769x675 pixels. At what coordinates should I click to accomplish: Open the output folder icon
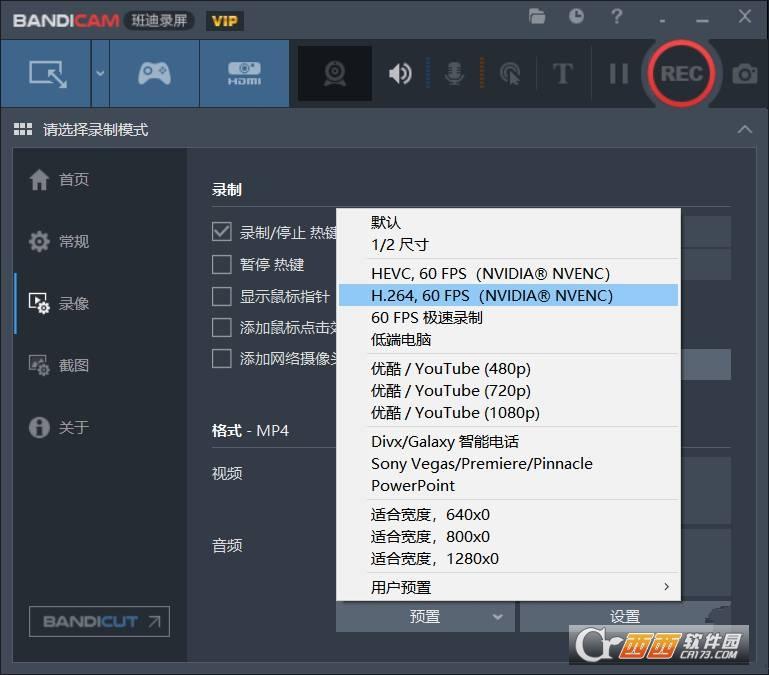click(x=537, y=17)
